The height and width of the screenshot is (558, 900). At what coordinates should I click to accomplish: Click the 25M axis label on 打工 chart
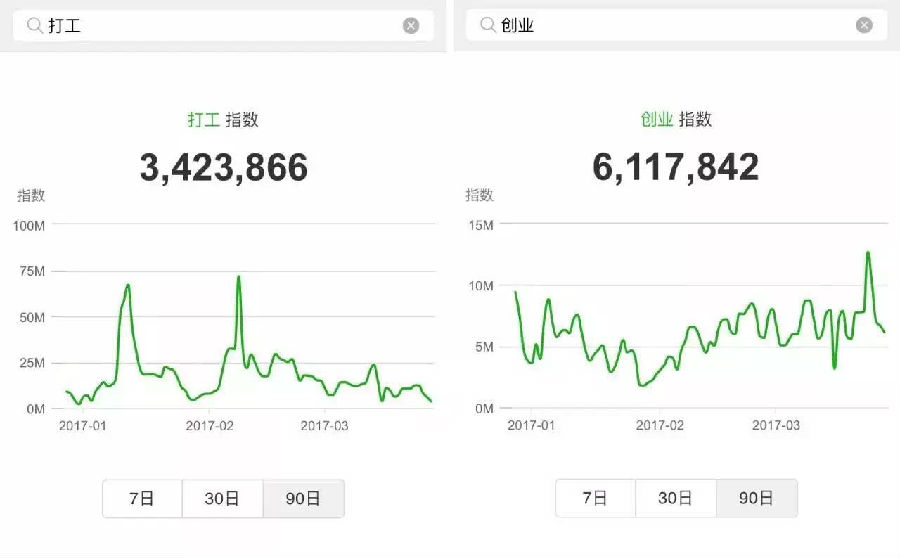pyautogui.click(x=32, y=363)
